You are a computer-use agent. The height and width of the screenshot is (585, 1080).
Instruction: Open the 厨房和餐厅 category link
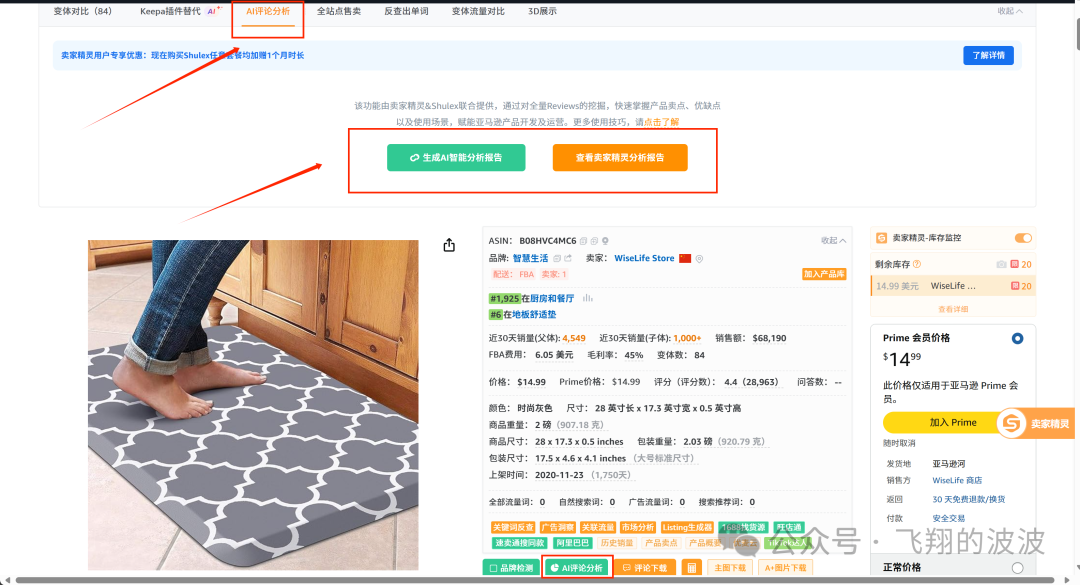(552, 298)
